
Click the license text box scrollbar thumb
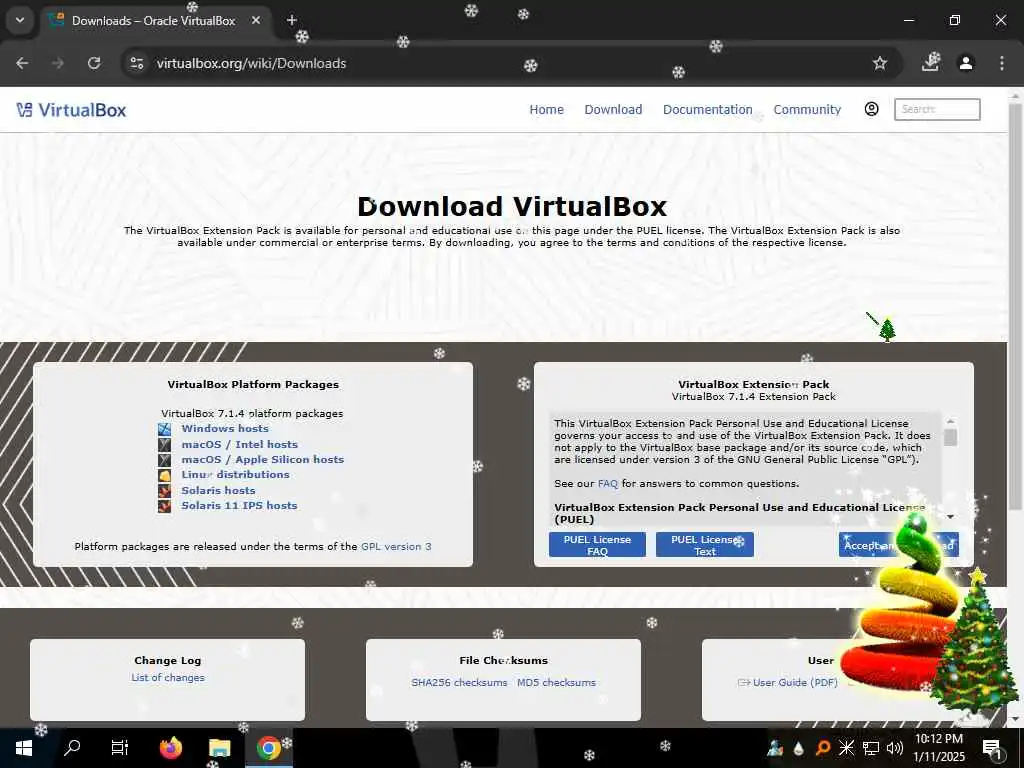click(950, 438)
